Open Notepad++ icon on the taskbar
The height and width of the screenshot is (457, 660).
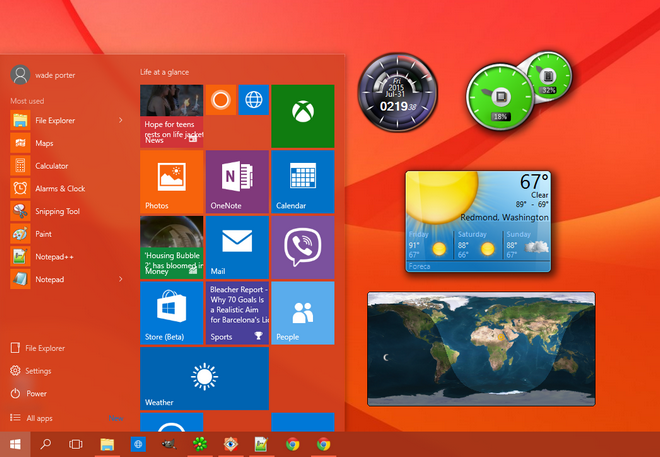[x=261, y=444]
